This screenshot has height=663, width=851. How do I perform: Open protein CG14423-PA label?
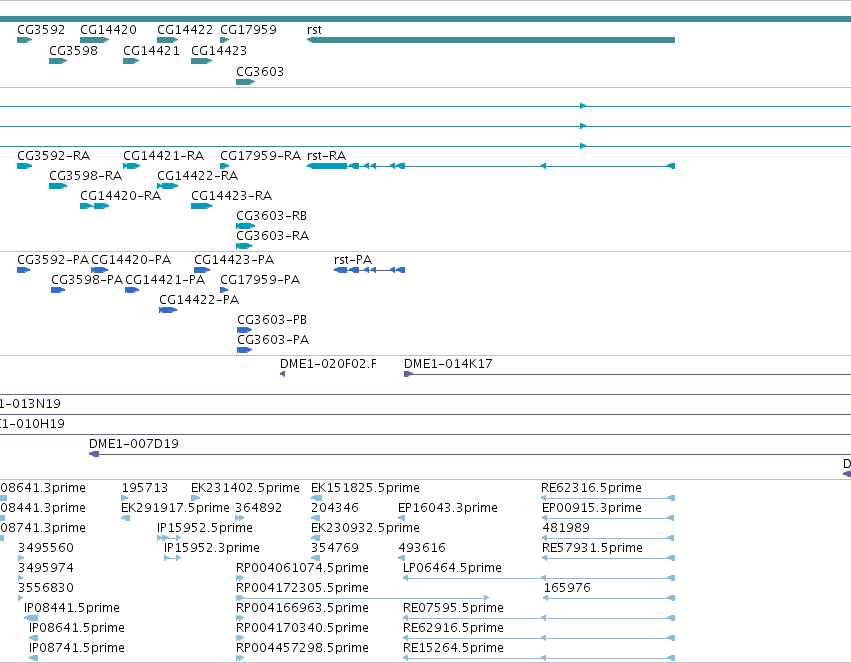[234, 260]
